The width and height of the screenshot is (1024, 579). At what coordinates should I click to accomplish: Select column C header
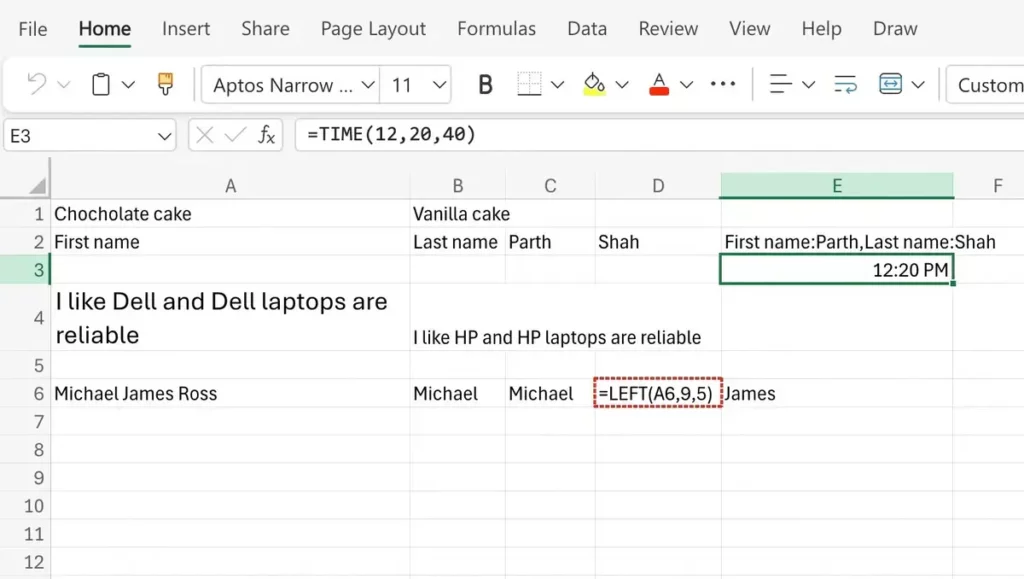[x=551, y=186]
